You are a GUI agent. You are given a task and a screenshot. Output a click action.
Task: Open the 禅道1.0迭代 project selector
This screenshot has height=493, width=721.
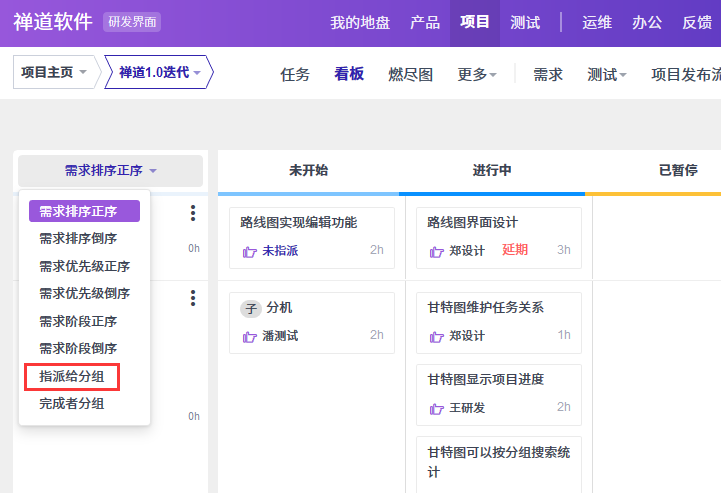click(159, 73)
